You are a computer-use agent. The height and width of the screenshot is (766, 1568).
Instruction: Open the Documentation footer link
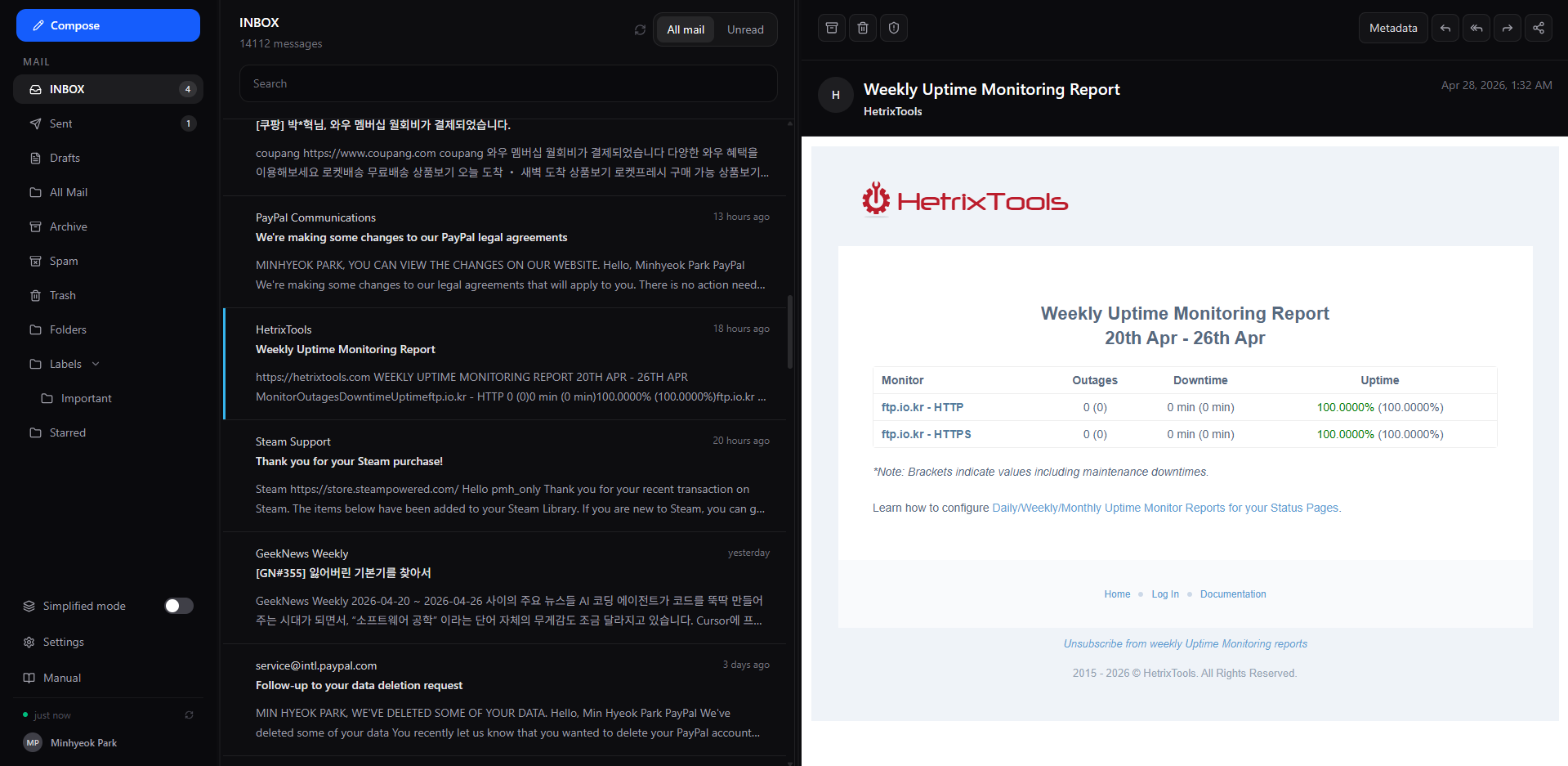pos(1233,594)
